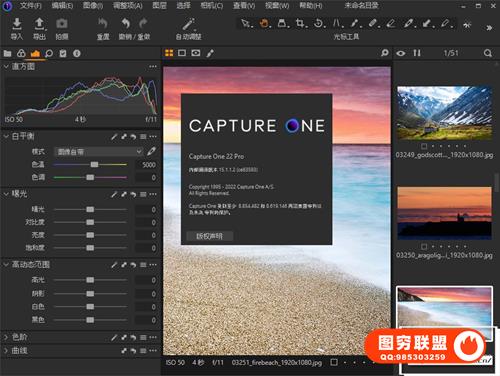Click the reset arrow in 曲线 panel header

[133, 351]
